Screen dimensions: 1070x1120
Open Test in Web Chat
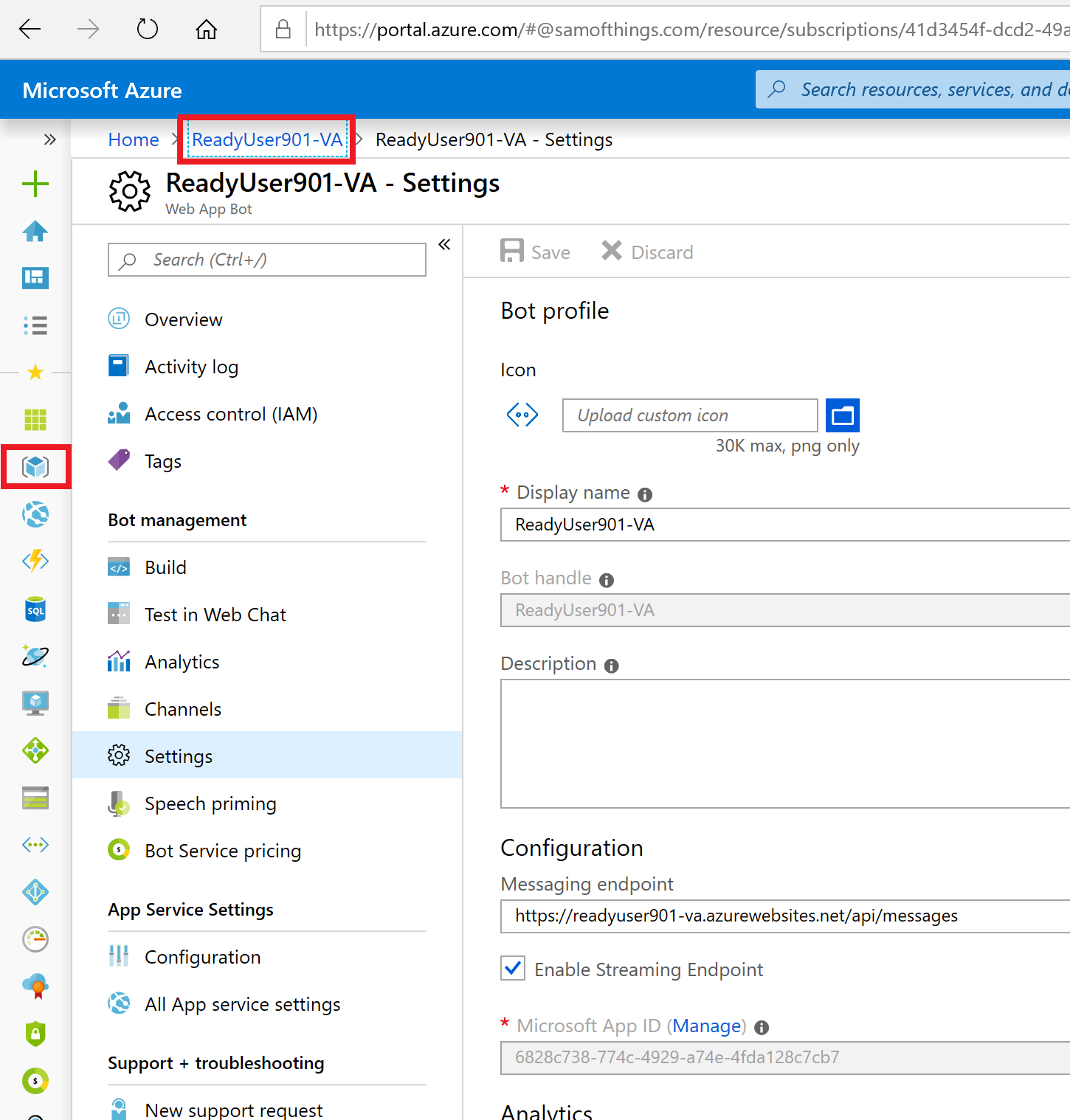point(267,615)
